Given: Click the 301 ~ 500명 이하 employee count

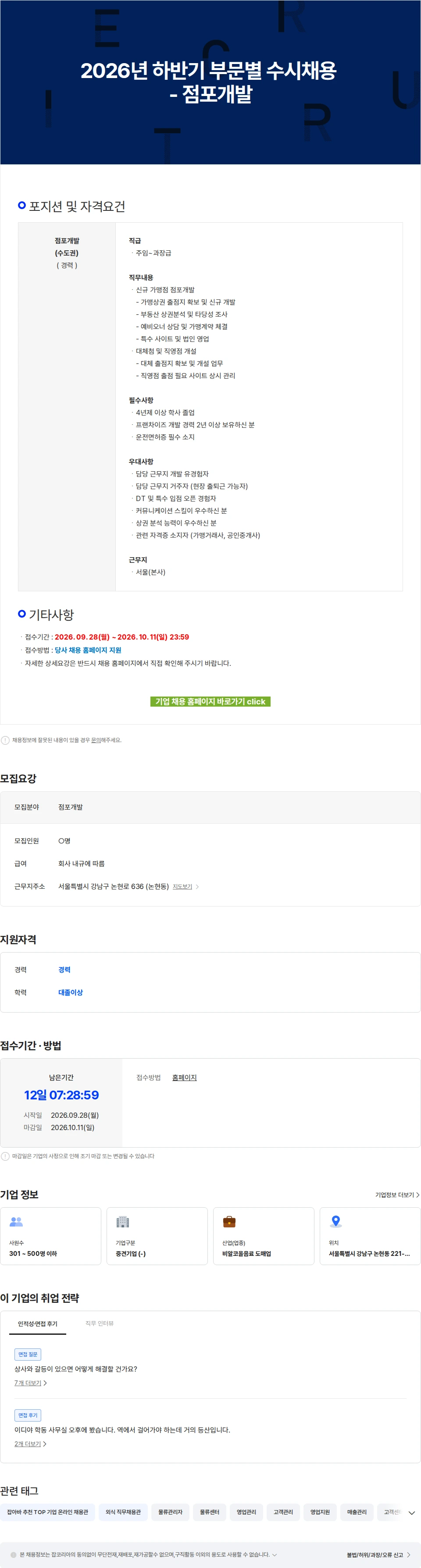Looking at the screenshot, I should pos(33,1253).
